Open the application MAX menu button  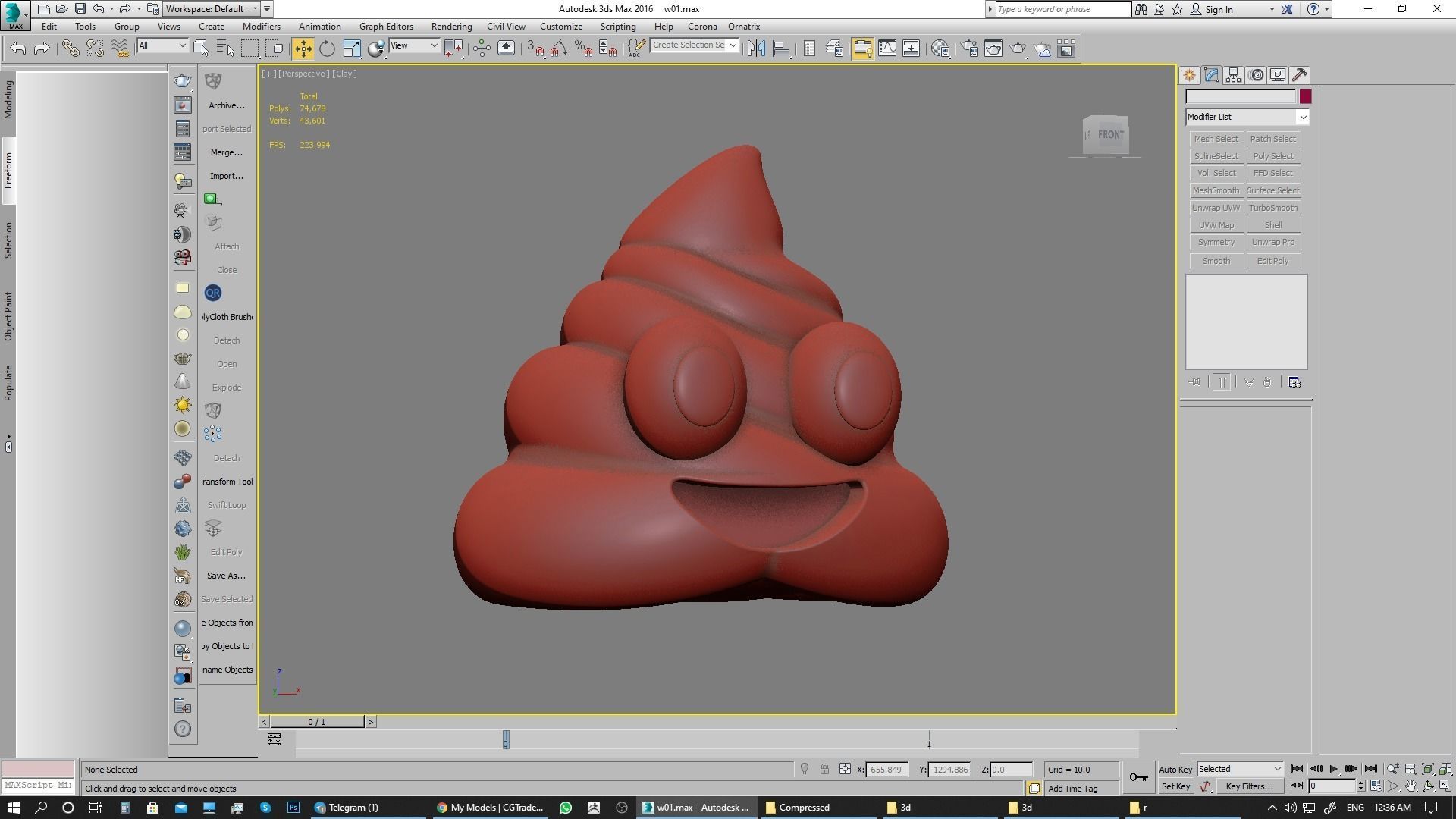coord(15,15)
